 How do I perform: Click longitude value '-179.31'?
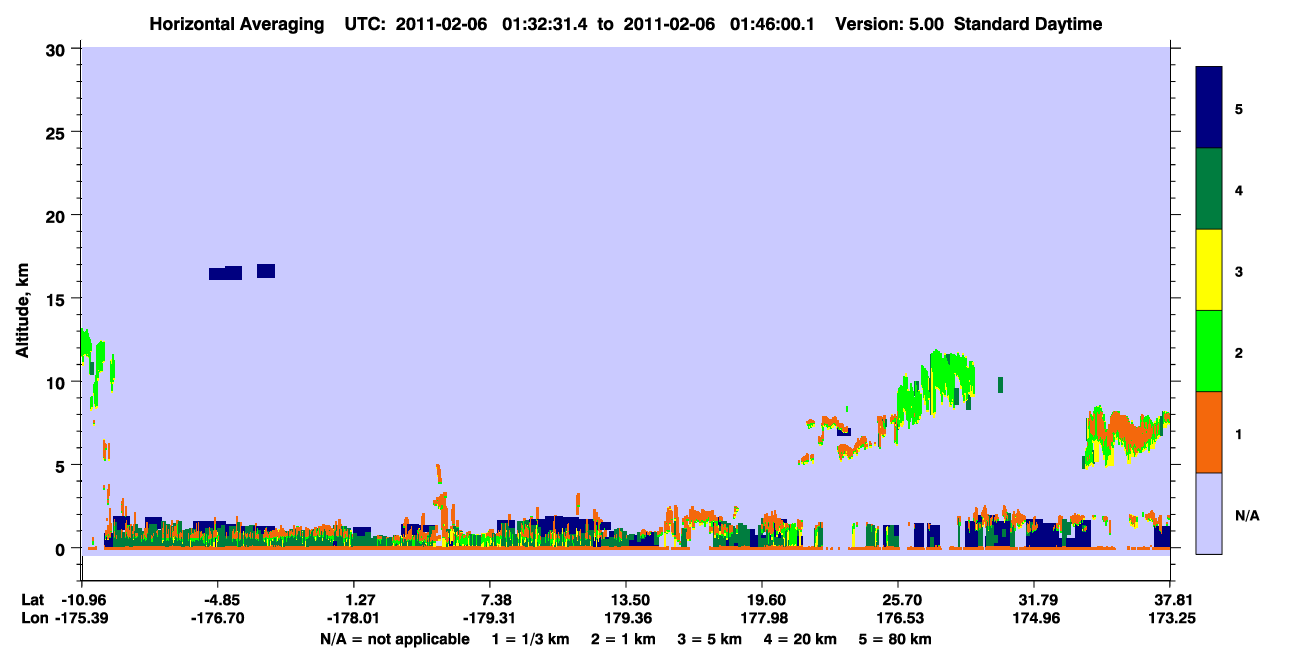[x=490, y=618]
